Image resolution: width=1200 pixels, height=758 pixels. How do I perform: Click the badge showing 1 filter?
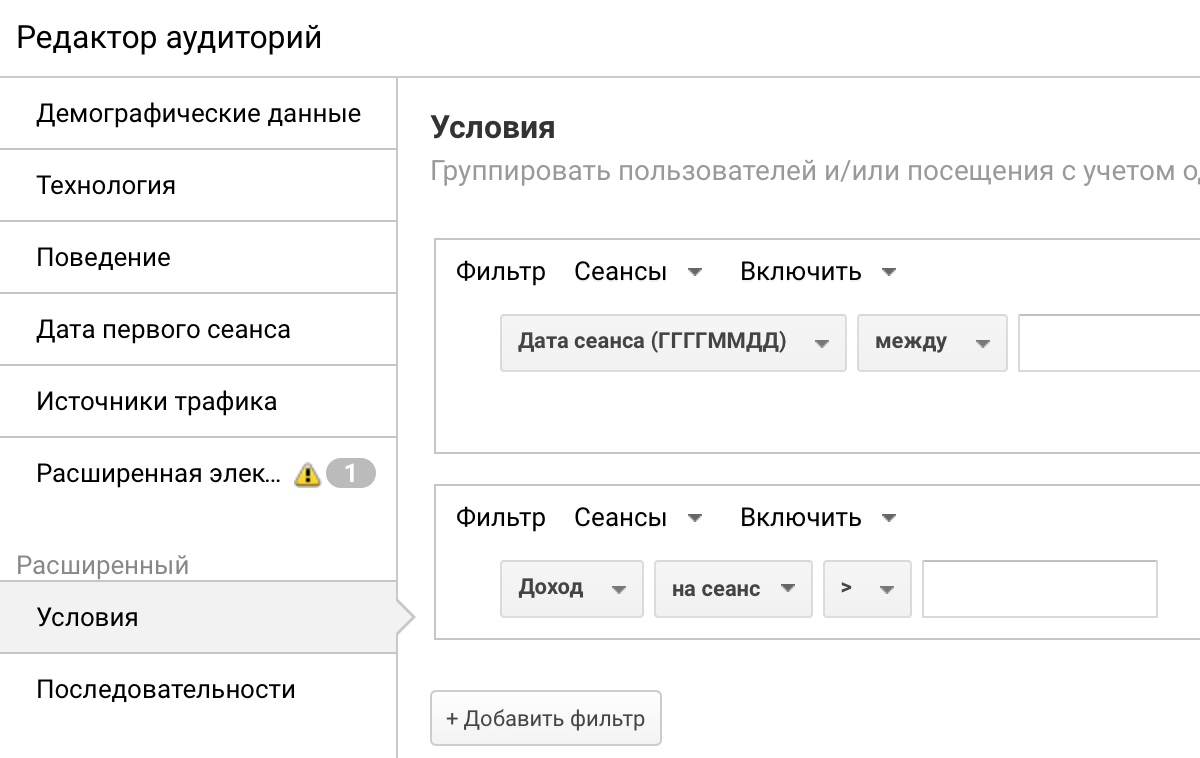click(x=350, y=473)
